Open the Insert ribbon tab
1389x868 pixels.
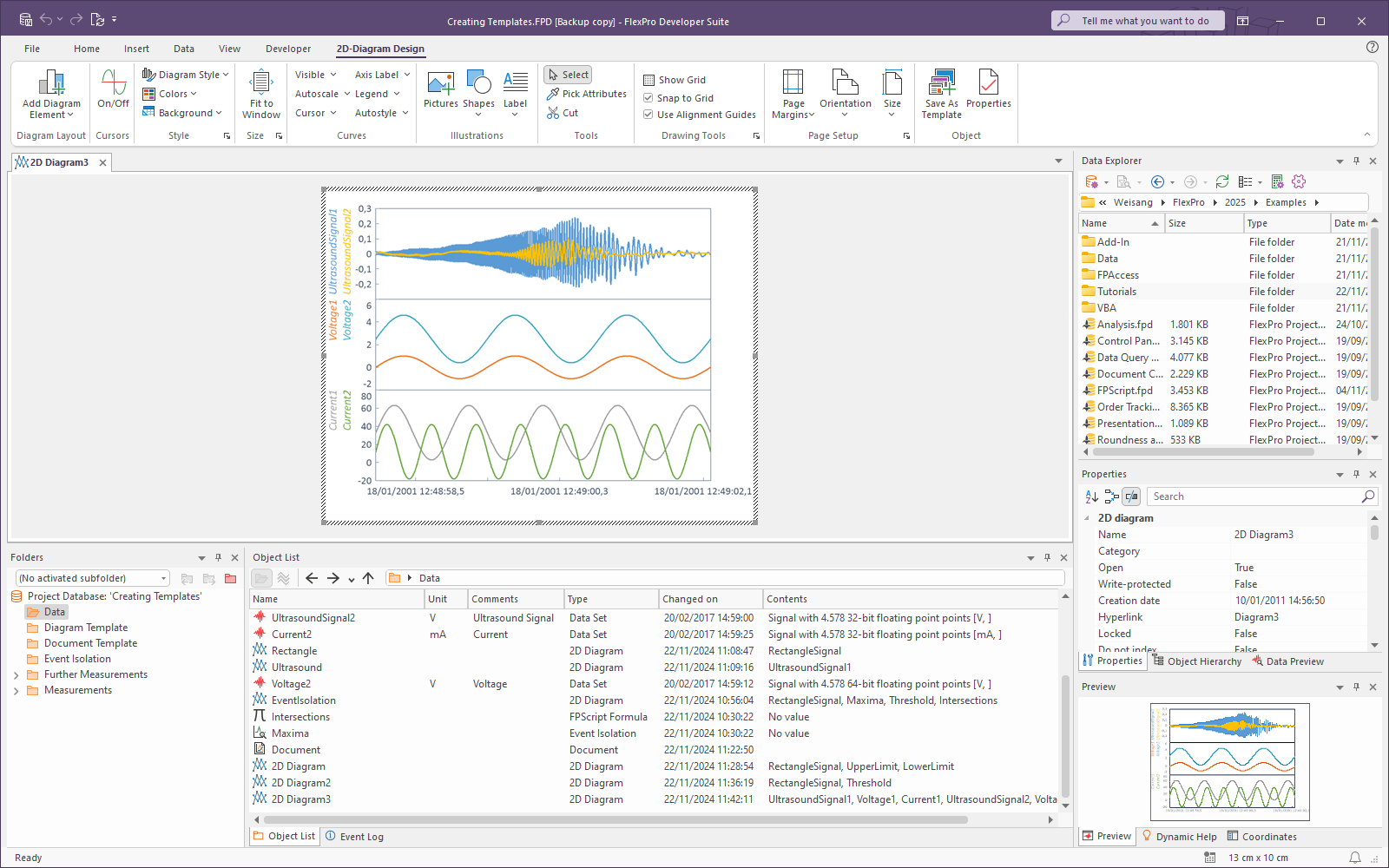click(136, 49)
